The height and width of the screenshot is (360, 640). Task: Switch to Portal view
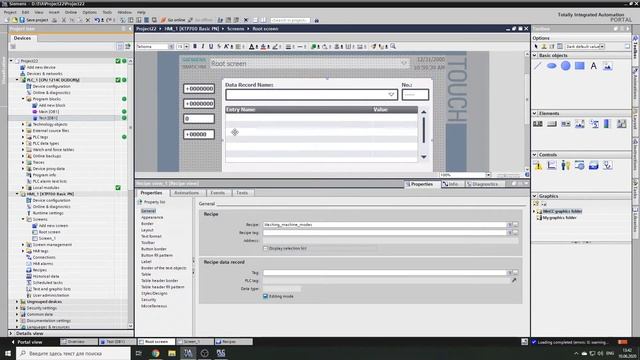[x=27, y=342]
